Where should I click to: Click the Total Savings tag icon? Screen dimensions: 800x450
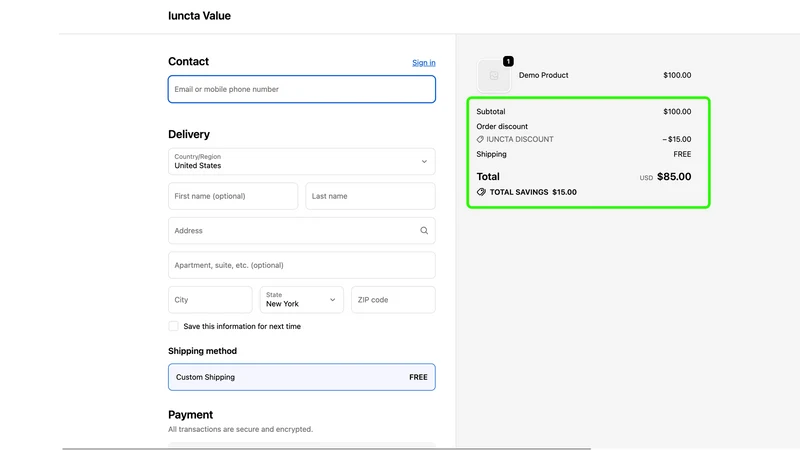pos(481,192)
